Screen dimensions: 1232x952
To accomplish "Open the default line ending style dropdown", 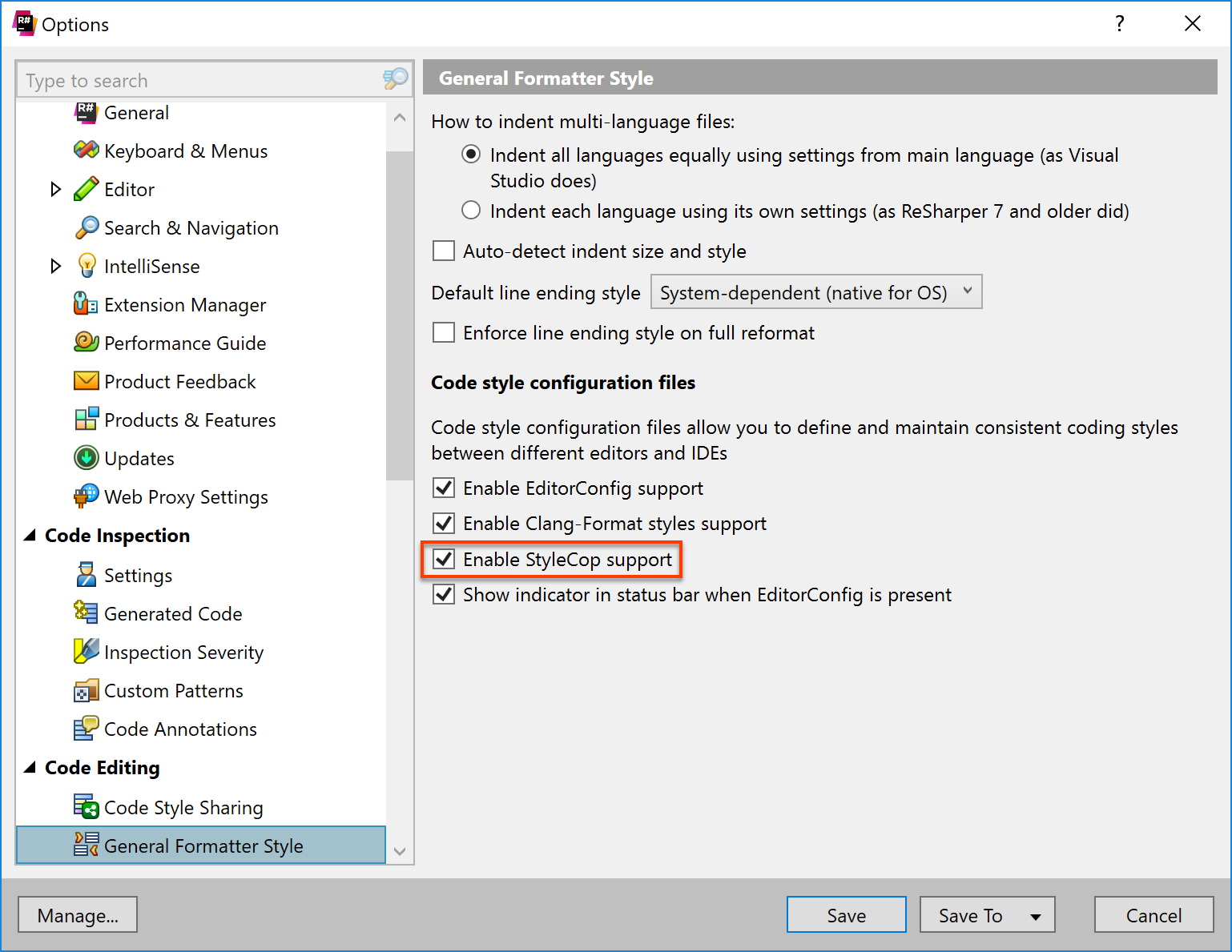I will click(816, 292).
